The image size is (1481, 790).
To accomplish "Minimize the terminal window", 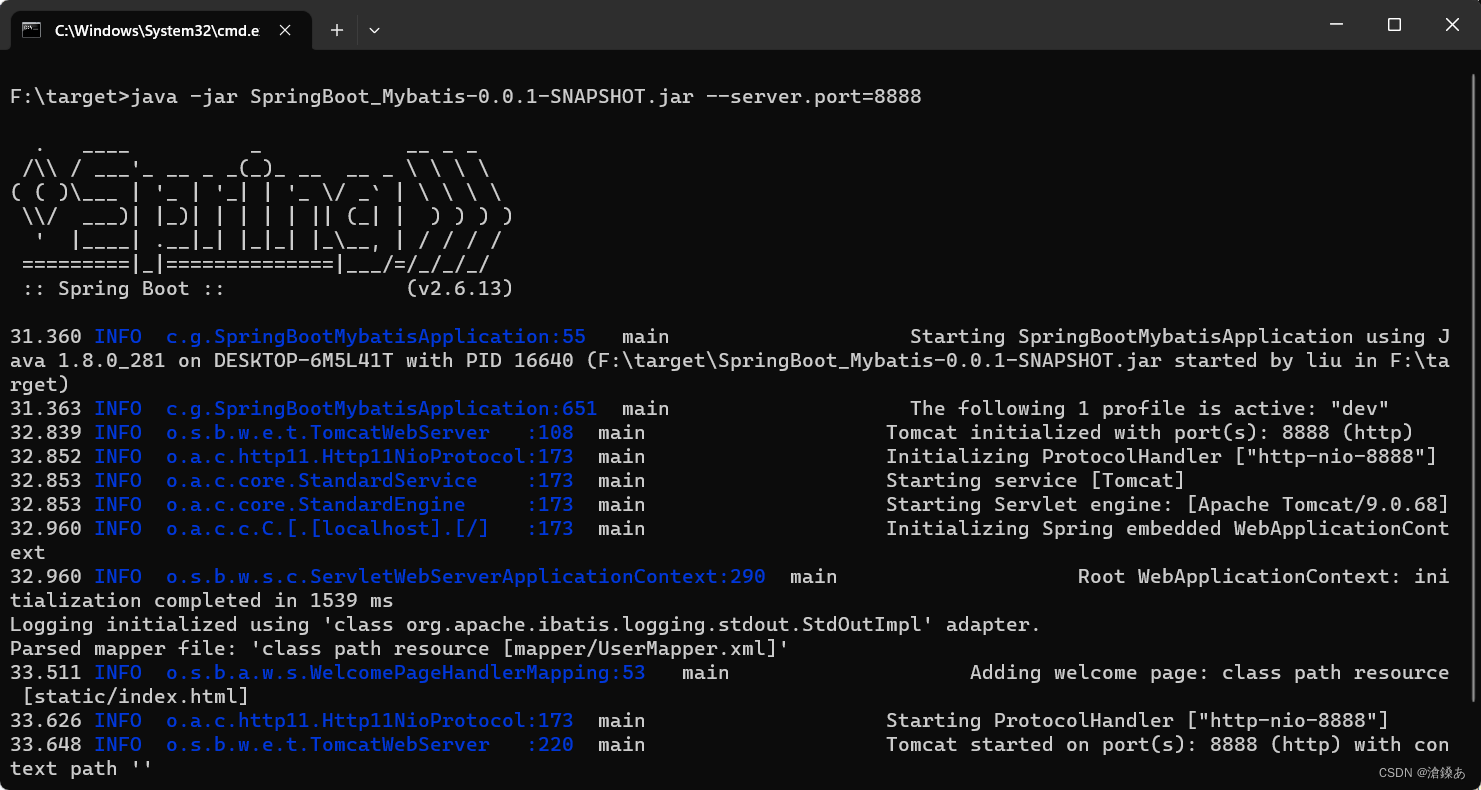I will (x=1337, y=25).
